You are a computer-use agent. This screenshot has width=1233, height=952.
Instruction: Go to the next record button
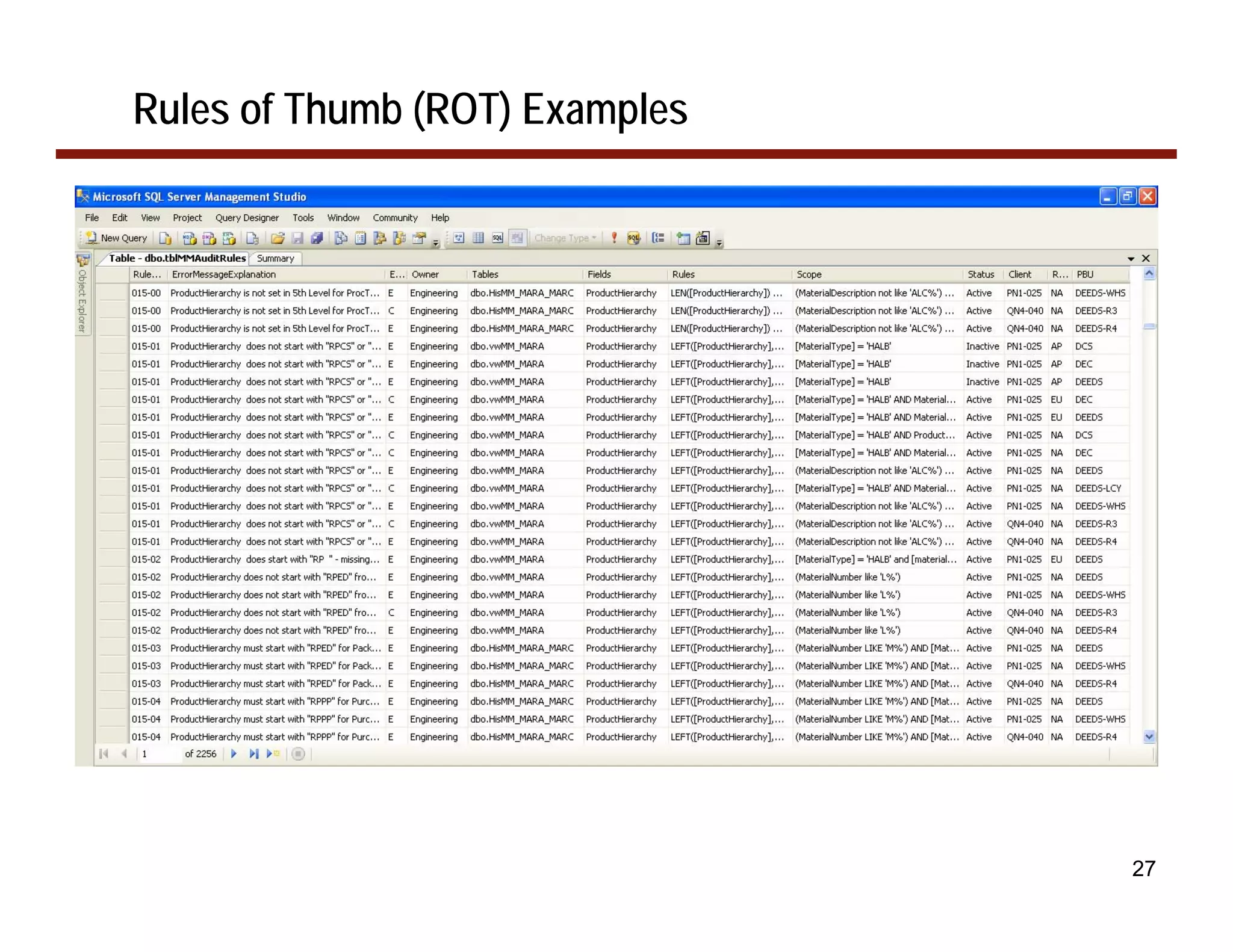pyautogui.click(x=234, y=754)
